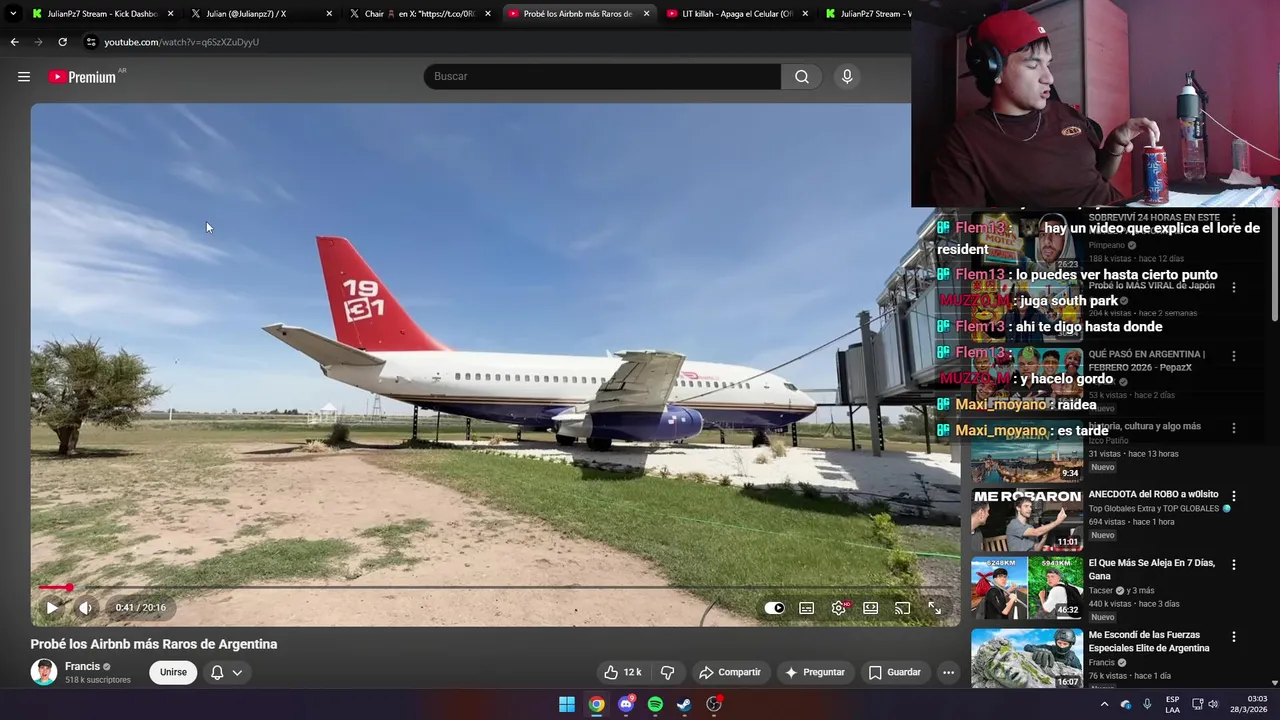Cast the video using the Cast icon
The width and height of the screenshot is (1280, 720).
pos(903,608)
